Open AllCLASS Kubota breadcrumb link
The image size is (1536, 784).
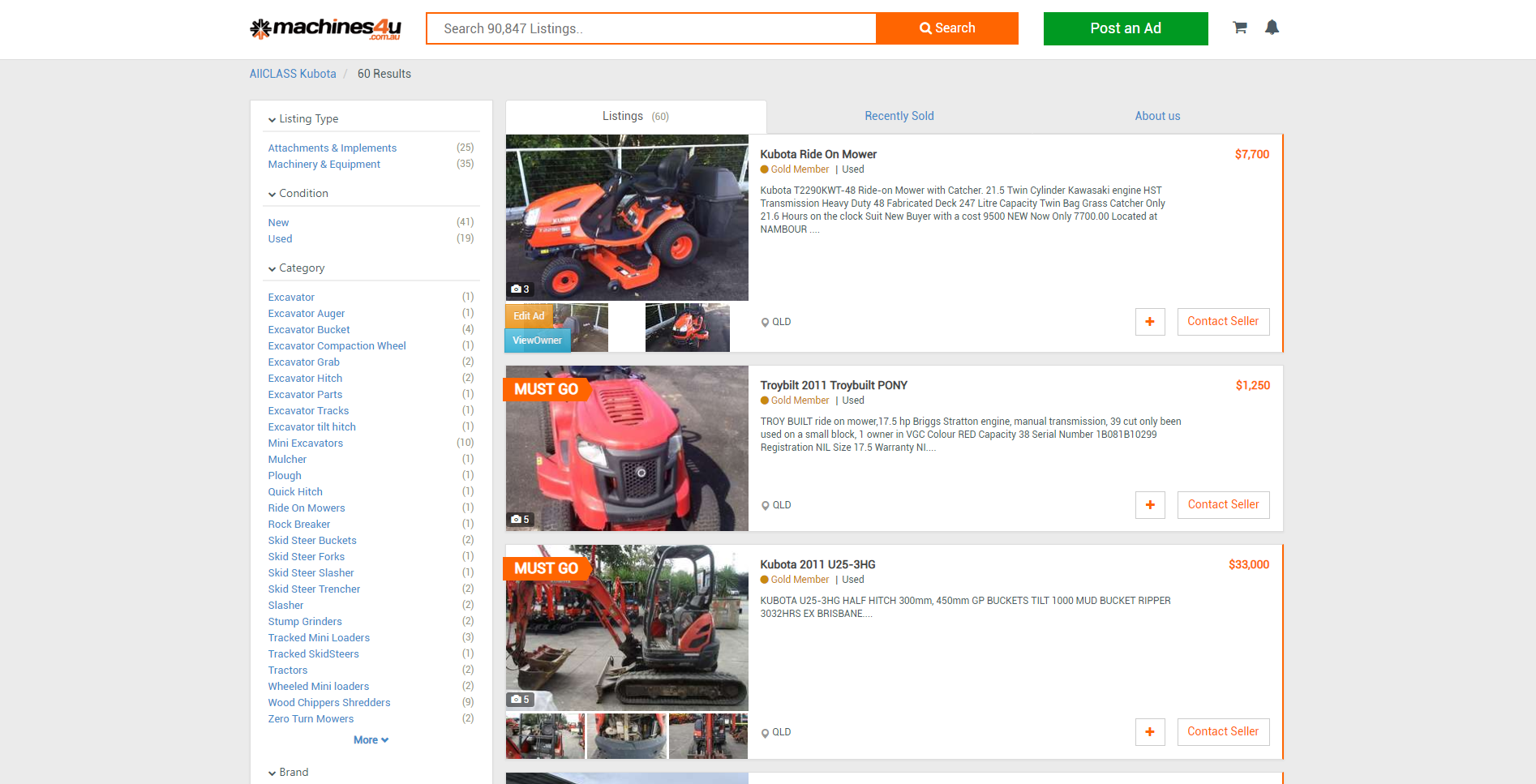(293, 74)
